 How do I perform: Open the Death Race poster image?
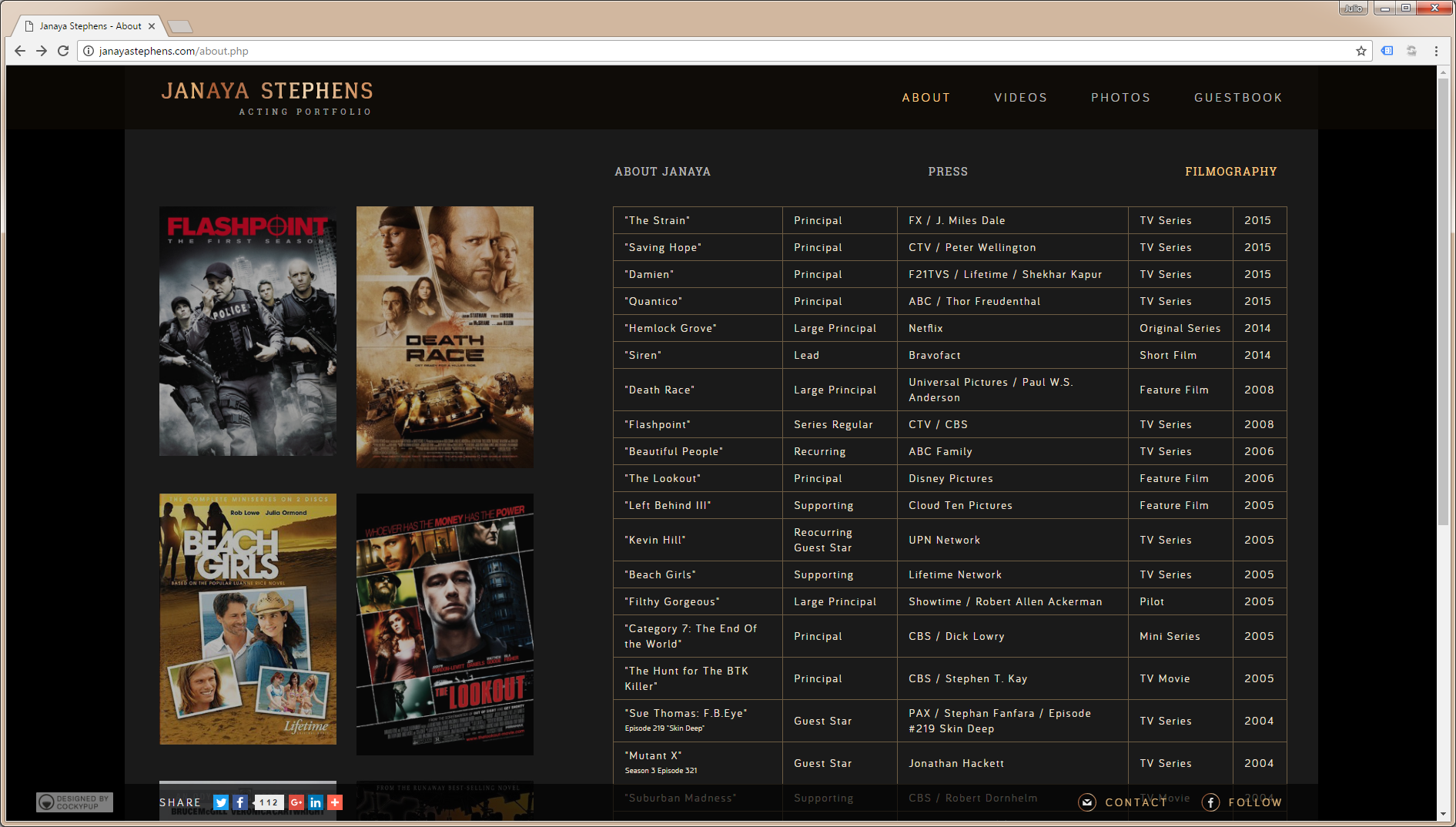tap(445, 336)
